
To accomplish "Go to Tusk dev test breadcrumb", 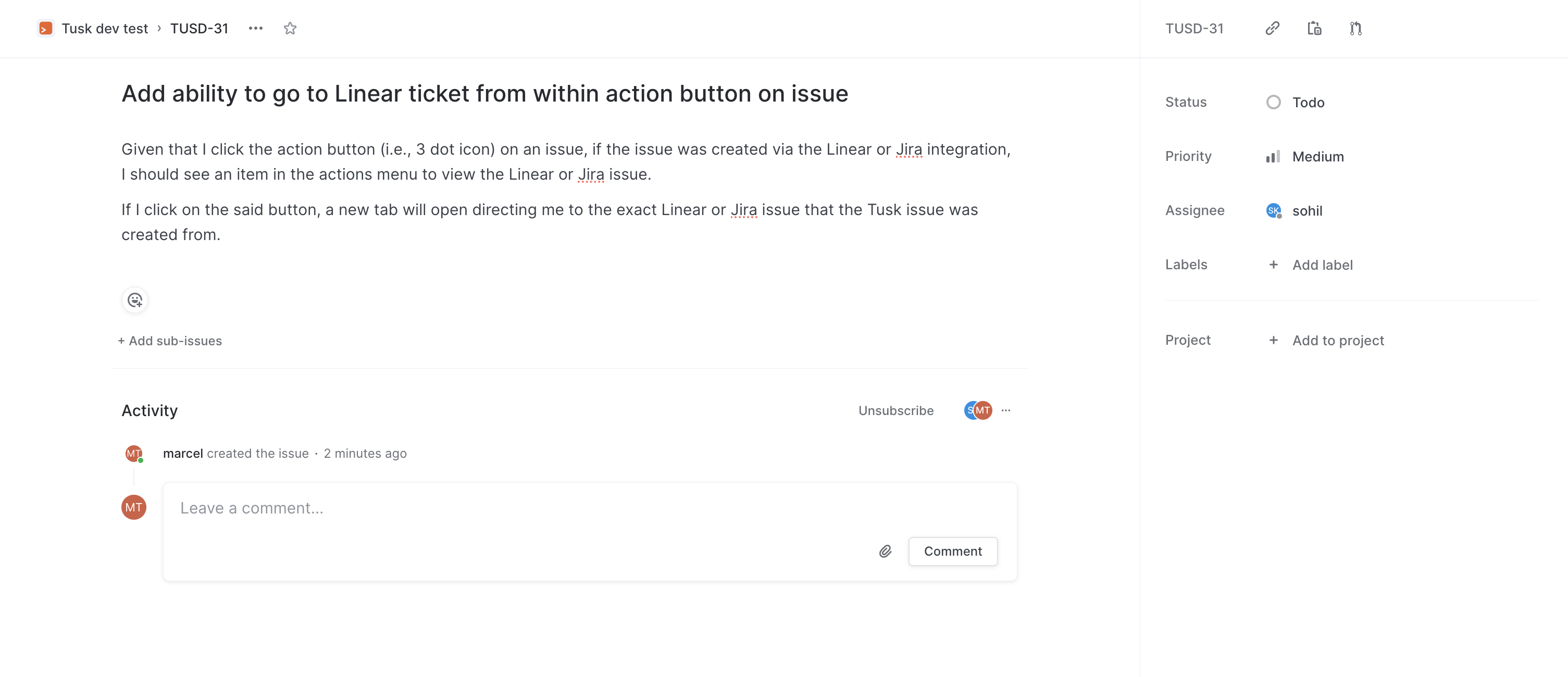I will [x=105, y=29].
